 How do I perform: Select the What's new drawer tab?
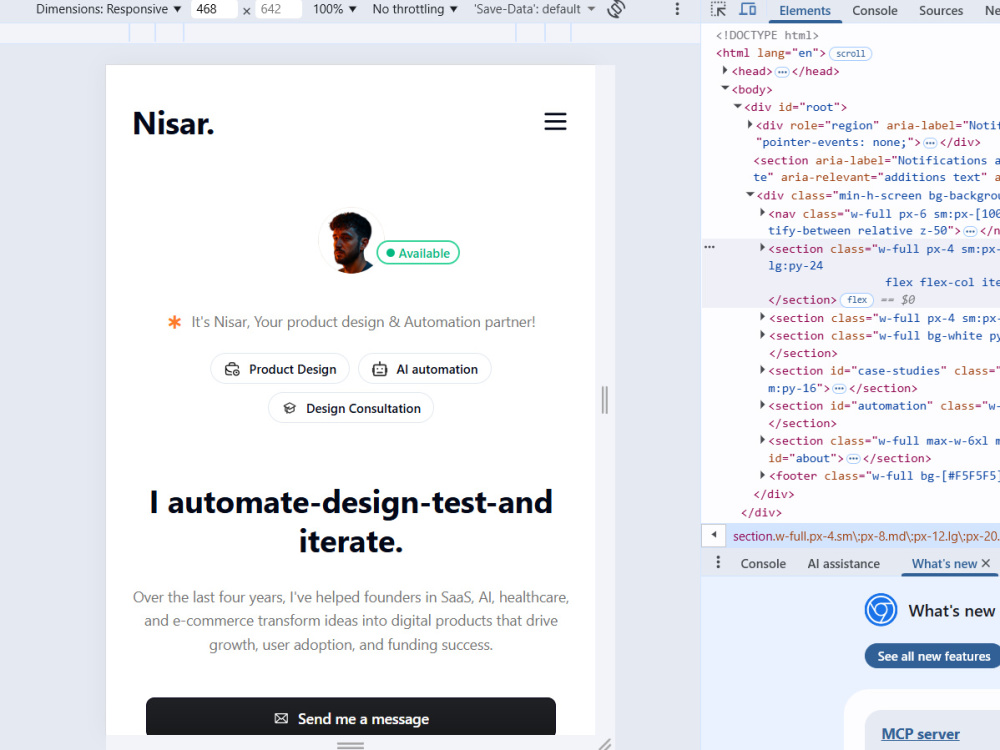click(x=944, y=563)
